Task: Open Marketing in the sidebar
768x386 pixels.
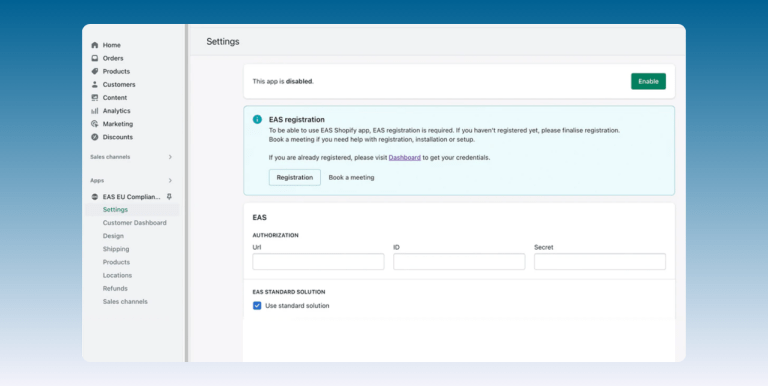Action: (x=118, y=124)
